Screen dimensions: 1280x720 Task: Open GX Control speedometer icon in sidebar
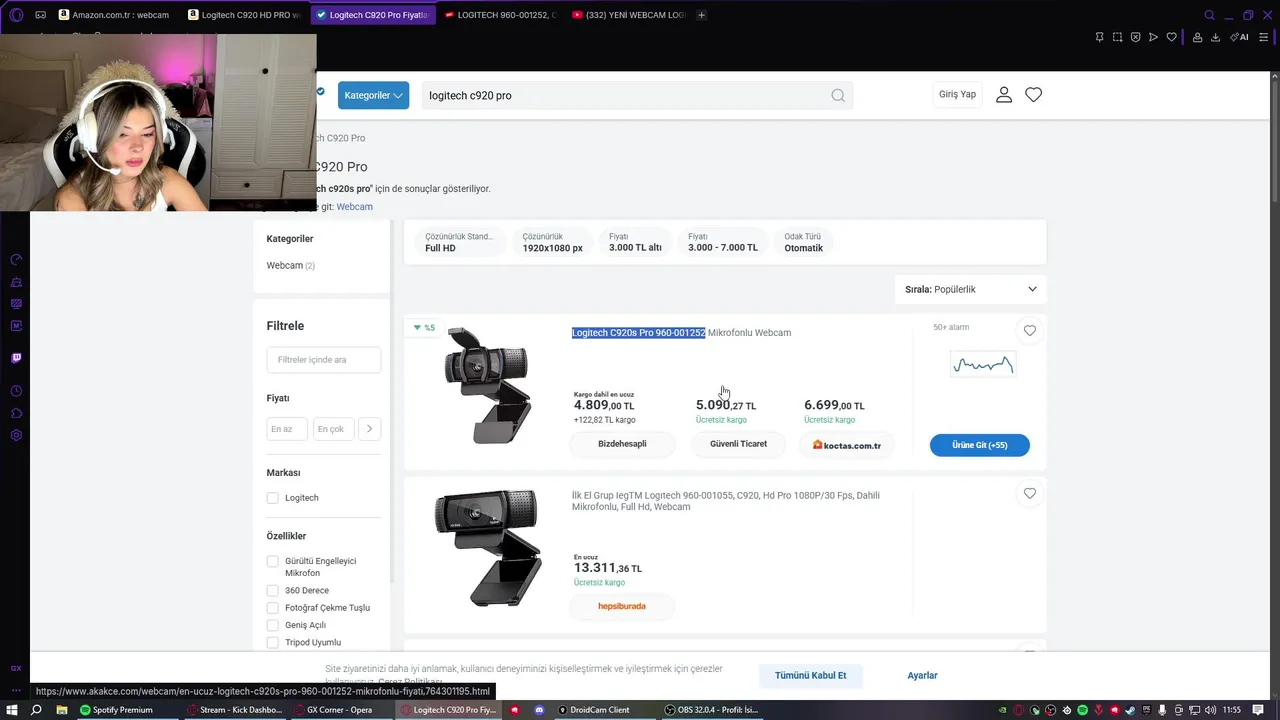coord(16,260)
